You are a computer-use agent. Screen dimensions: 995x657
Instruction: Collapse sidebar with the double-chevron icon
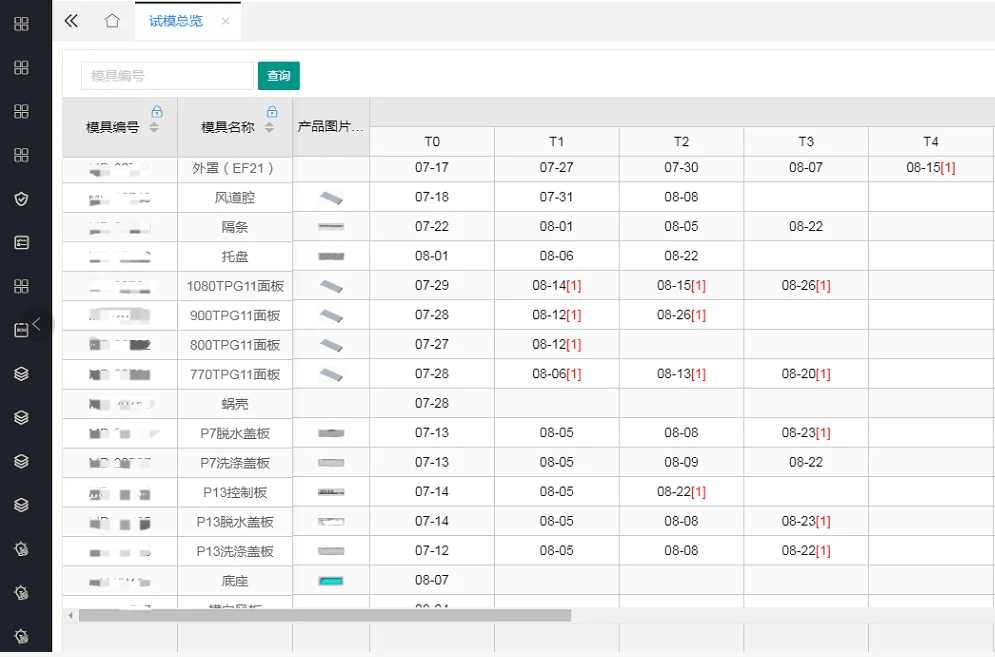click(x=71, y=21)
